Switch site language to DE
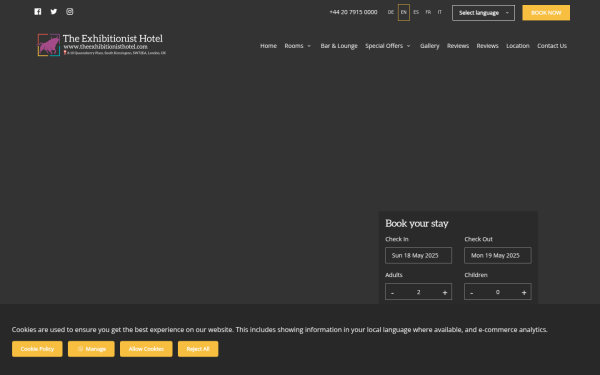Screen dimensions: 600x375 click(x=390, y=12)
